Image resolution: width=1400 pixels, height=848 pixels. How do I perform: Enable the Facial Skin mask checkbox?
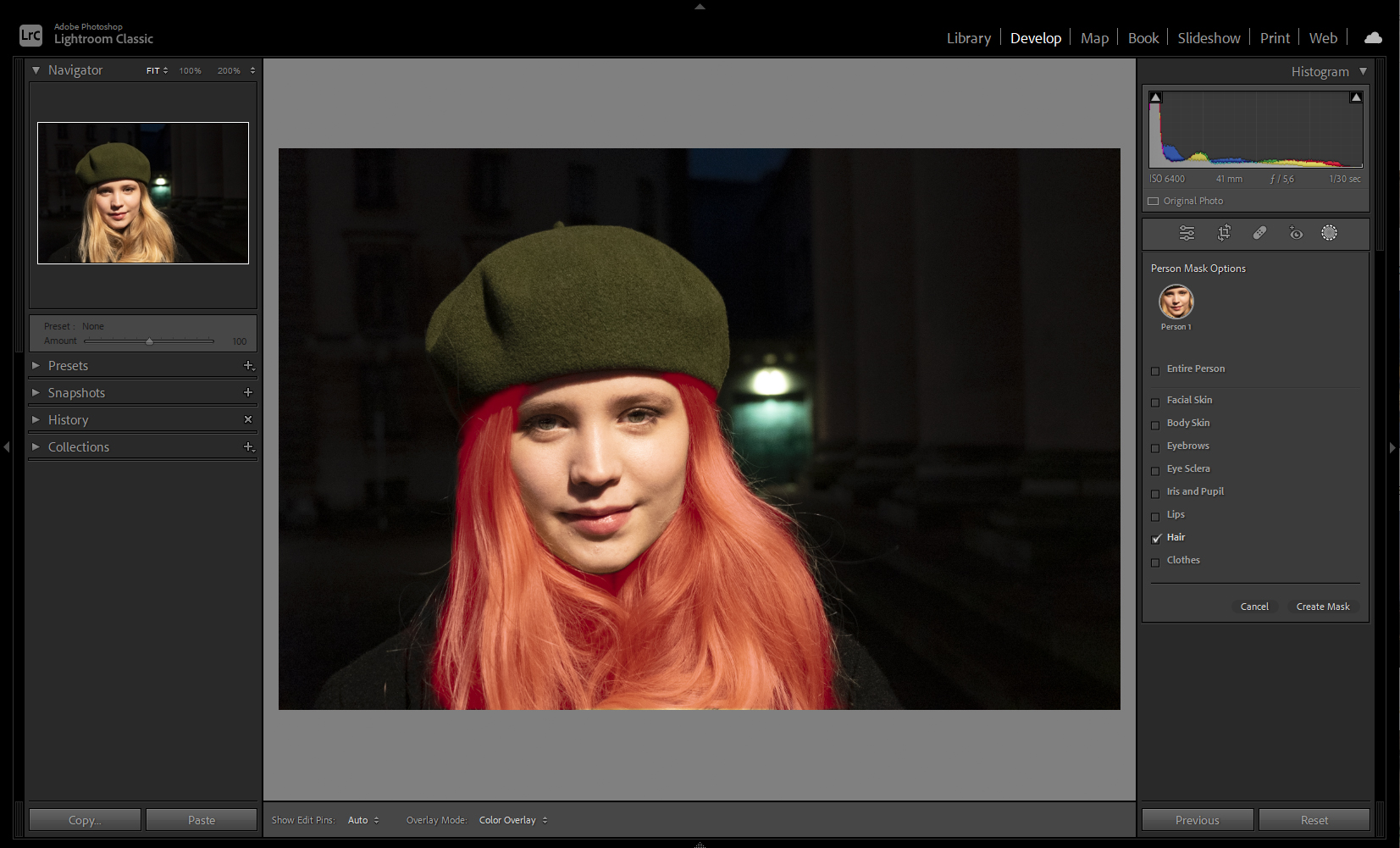point(1155,401)
